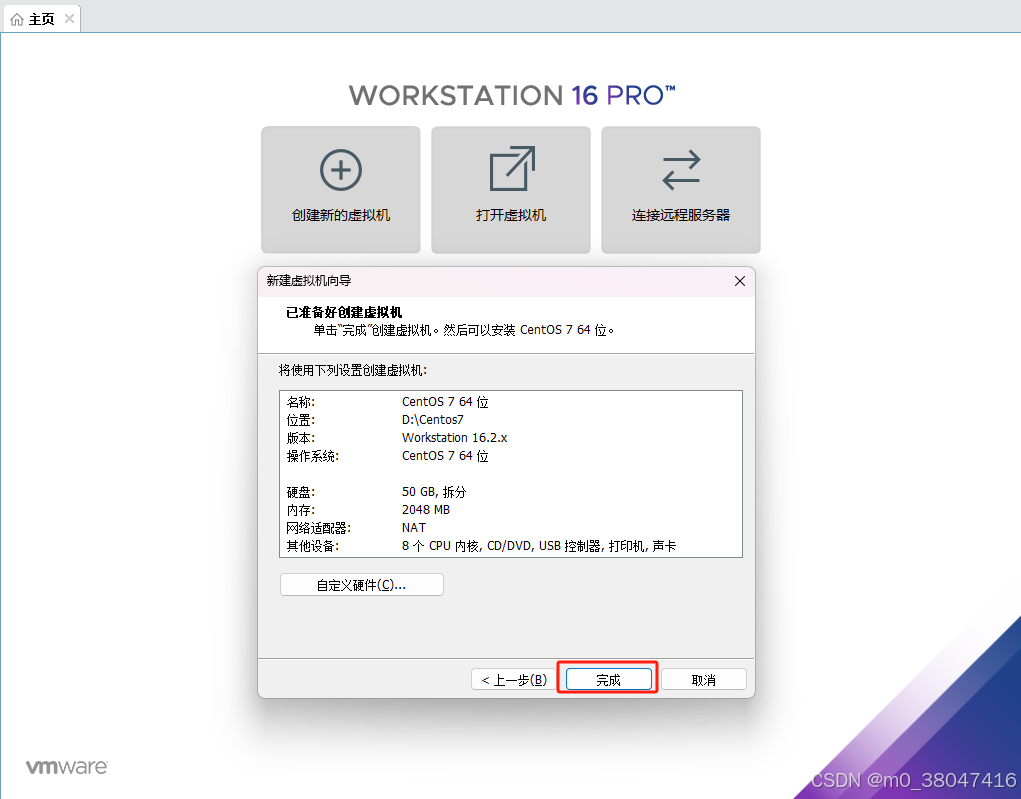Click the plus icon for creating new VM

click(x=341, y=170)
